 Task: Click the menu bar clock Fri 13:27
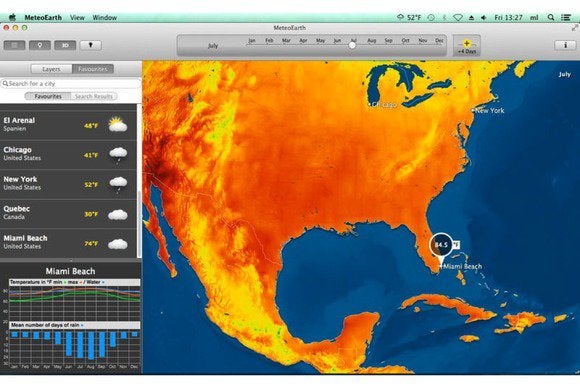point(508,17)
